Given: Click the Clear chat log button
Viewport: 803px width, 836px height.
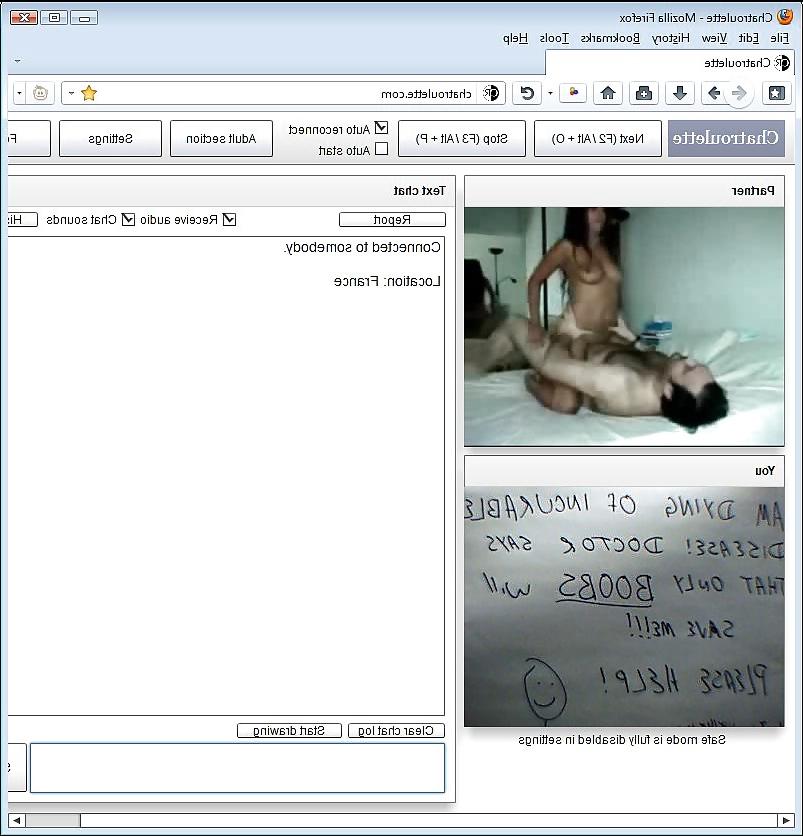Looking at the screenshot, I should point(396,730).
